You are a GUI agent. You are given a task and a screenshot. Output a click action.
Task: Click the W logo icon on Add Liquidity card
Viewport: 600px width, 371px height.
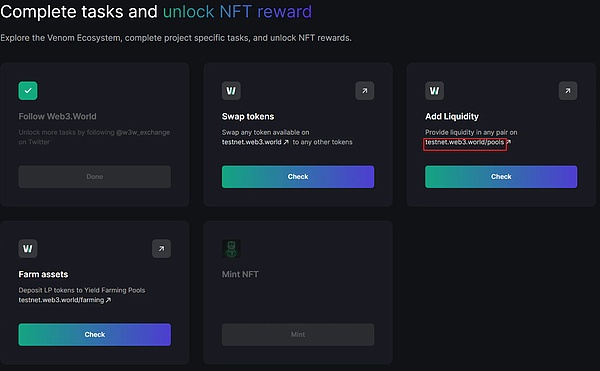[x=434, y=91]
